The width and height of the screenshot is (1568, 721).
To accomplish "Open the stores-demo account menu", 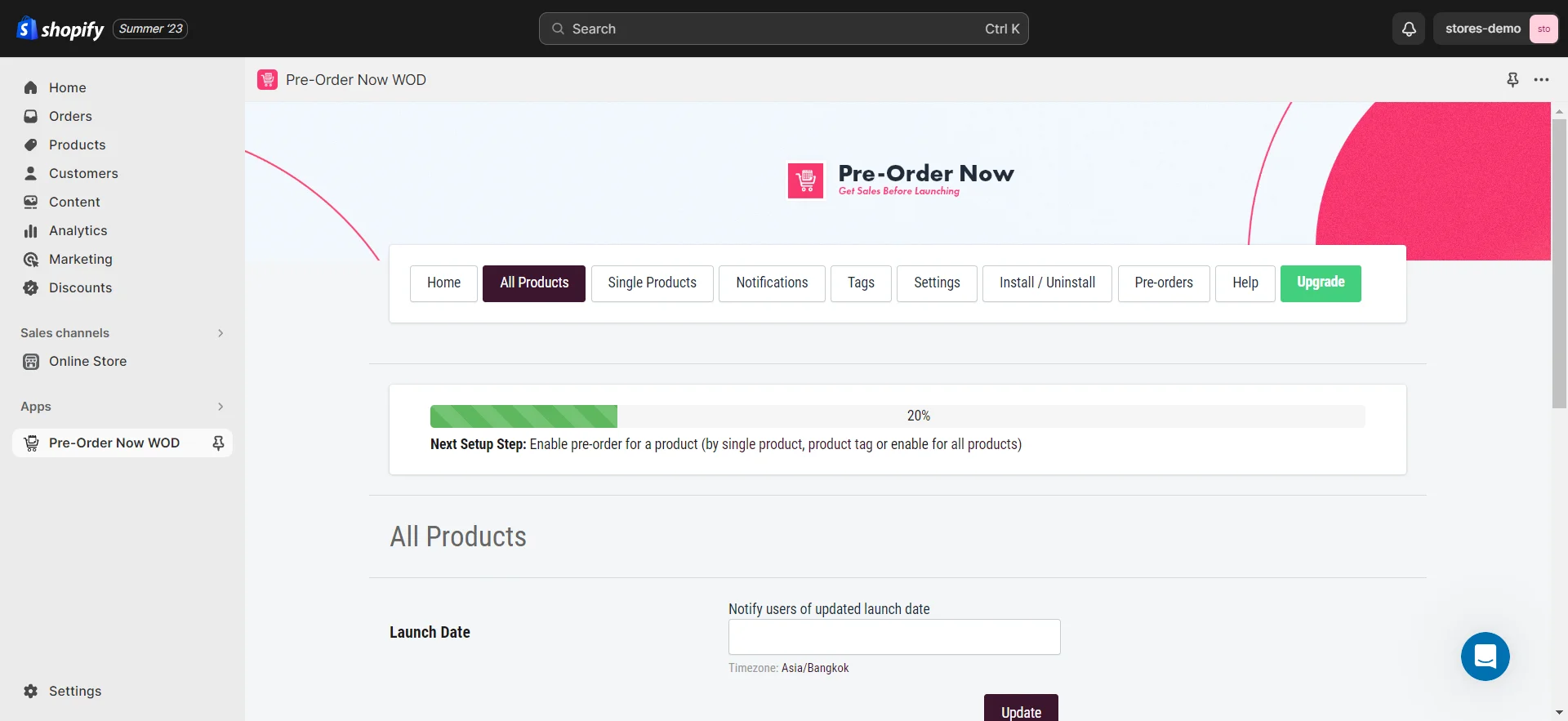I will point(1495,29).
